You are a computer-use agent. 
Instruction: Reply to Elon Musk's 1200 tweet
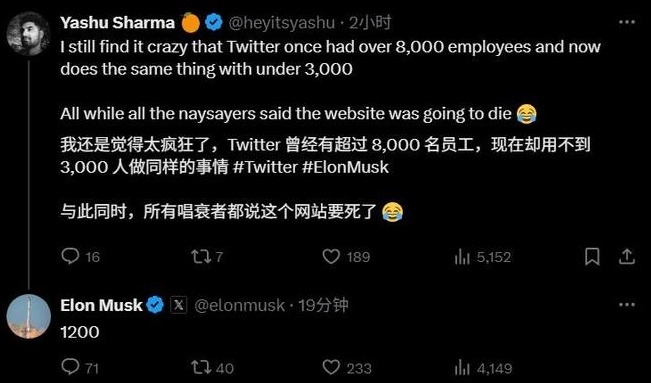[70, 367]
